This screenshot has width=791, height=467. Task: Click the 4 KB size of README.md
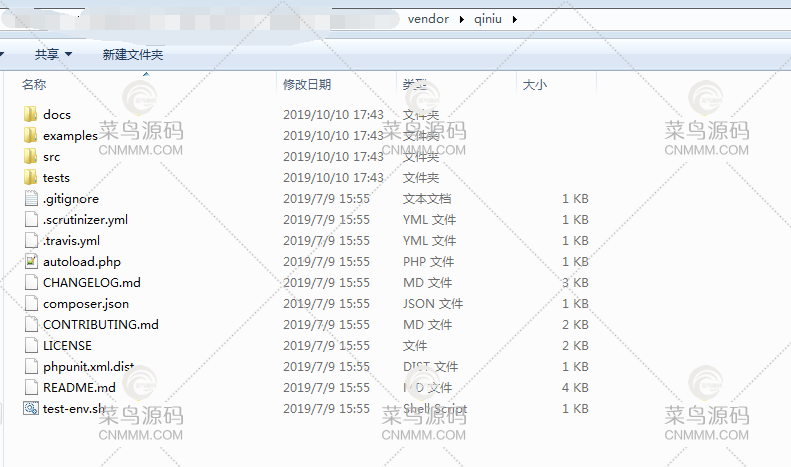[575, 387]
